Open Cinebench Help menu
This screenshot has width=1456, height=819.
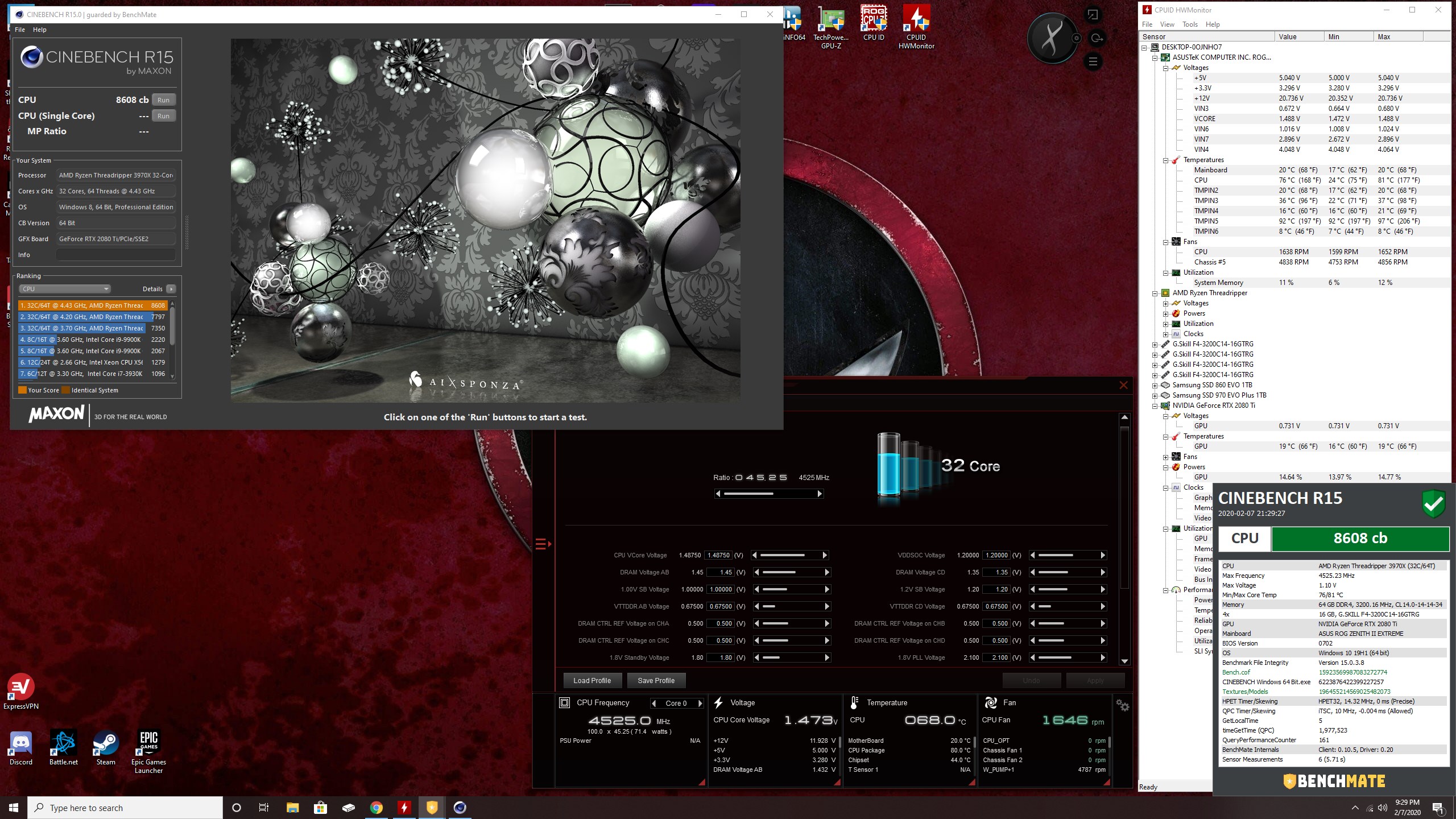click(40, 30)
